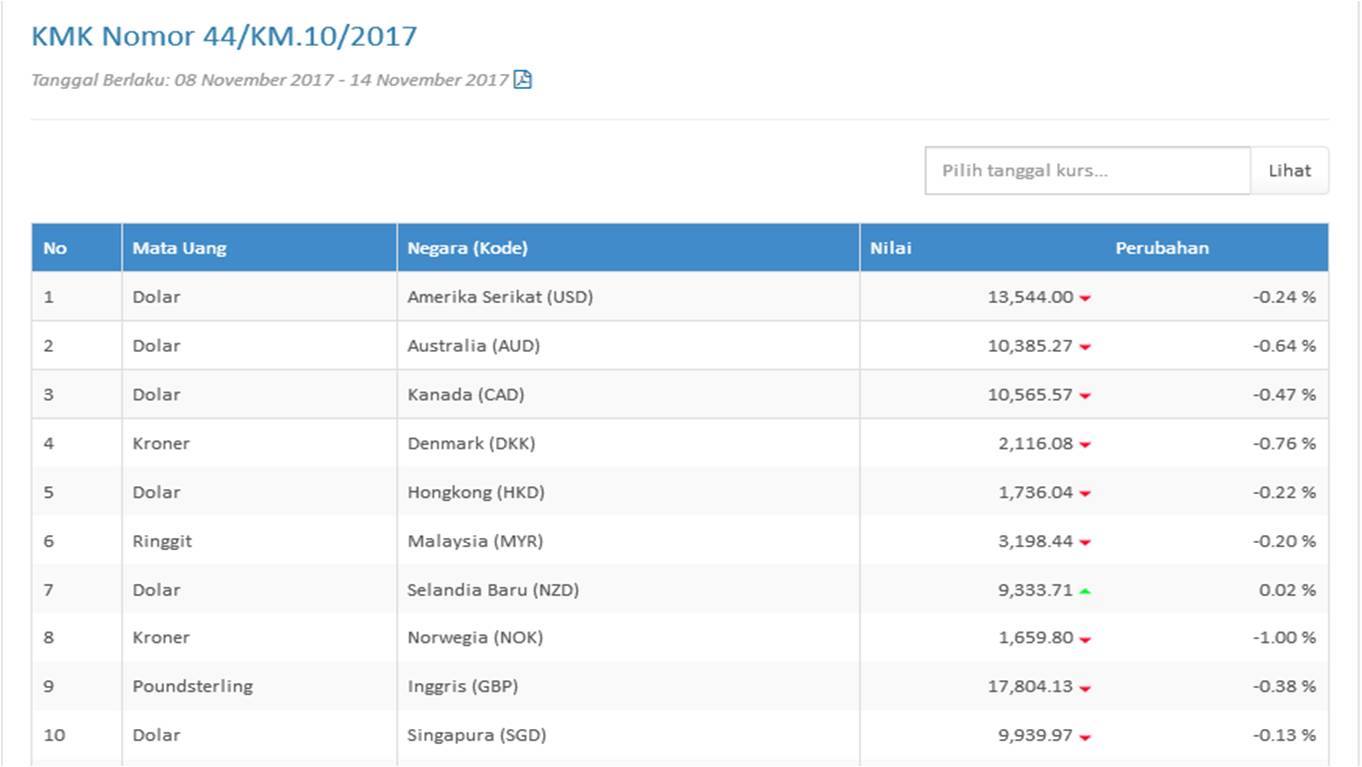1362x767 pixels.
Task: Select the change value -0.76 %
Action: (1284, 443)
